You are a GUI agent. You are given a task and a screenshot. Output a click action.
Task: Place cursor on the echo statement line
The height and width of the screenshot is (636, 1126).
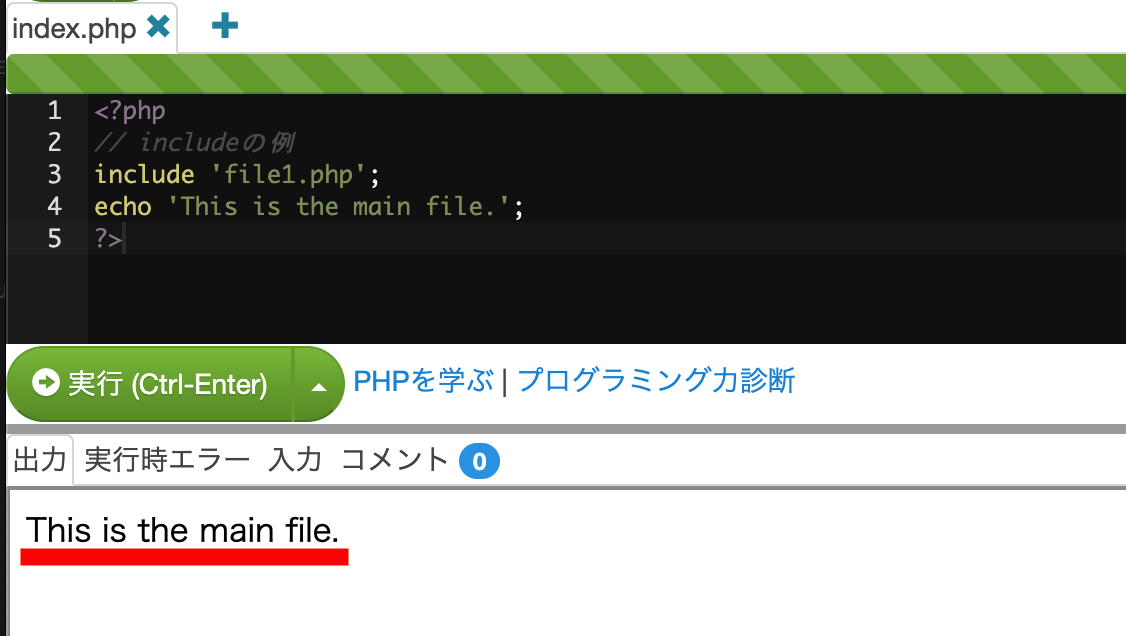point(300,206)
